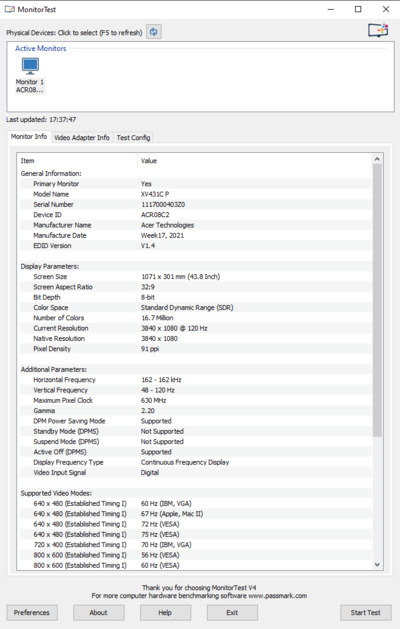Click the scrollbar up arrow

click(x=377, y=159)
